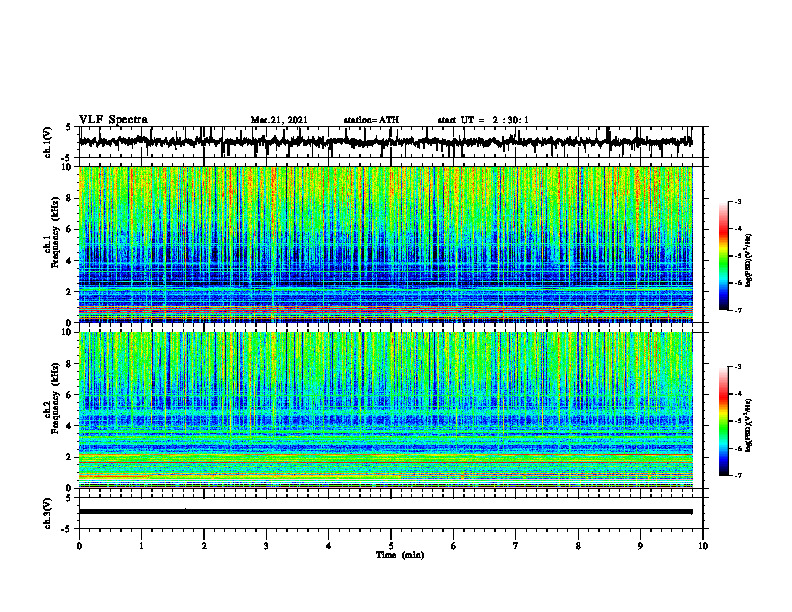Click the "-3" label on ch.1 color scale

click(738, 202)
